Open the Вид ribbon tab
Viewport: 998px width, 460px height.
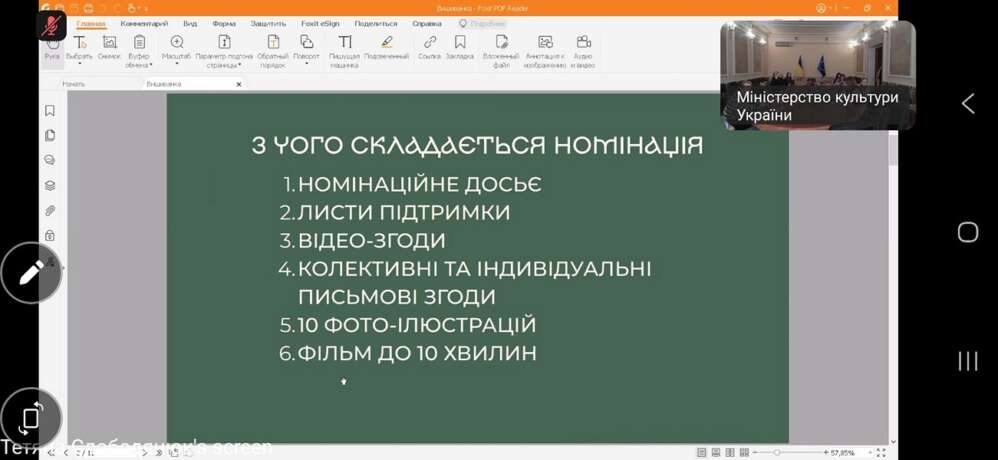coord(190,24)
